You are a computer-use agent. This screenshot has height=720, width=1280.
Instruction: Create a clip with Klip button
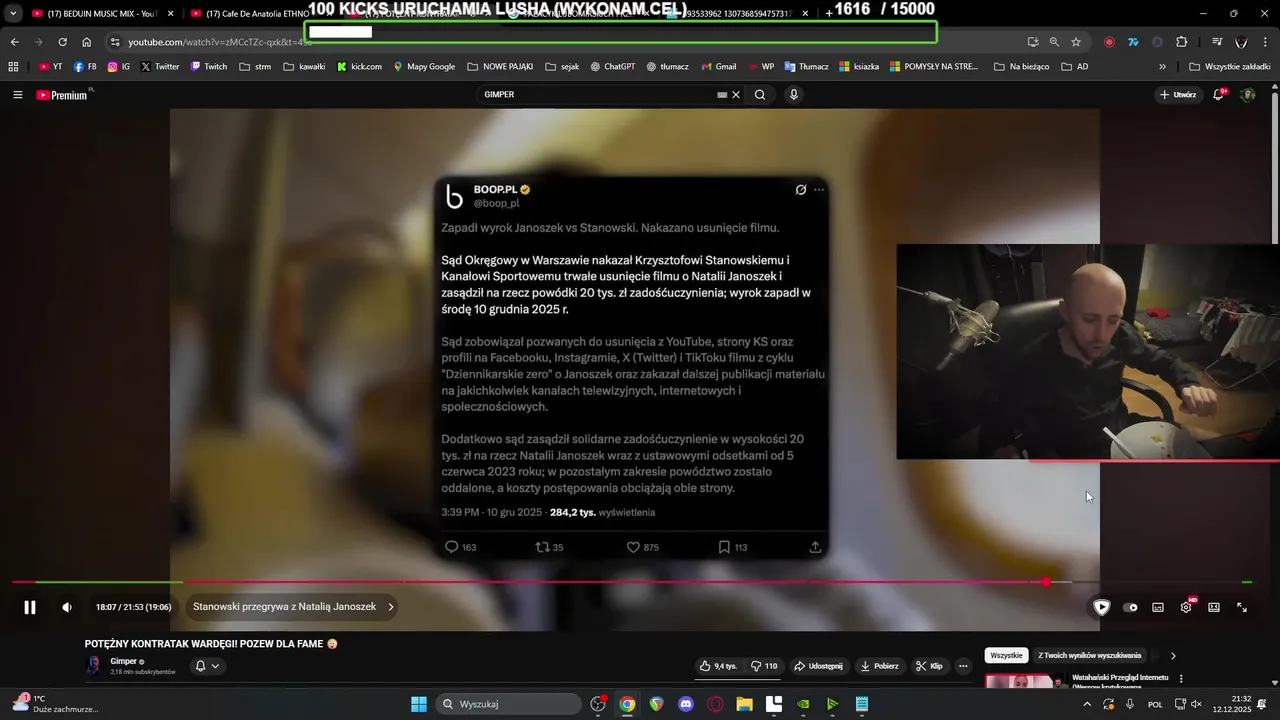point(929,666)
